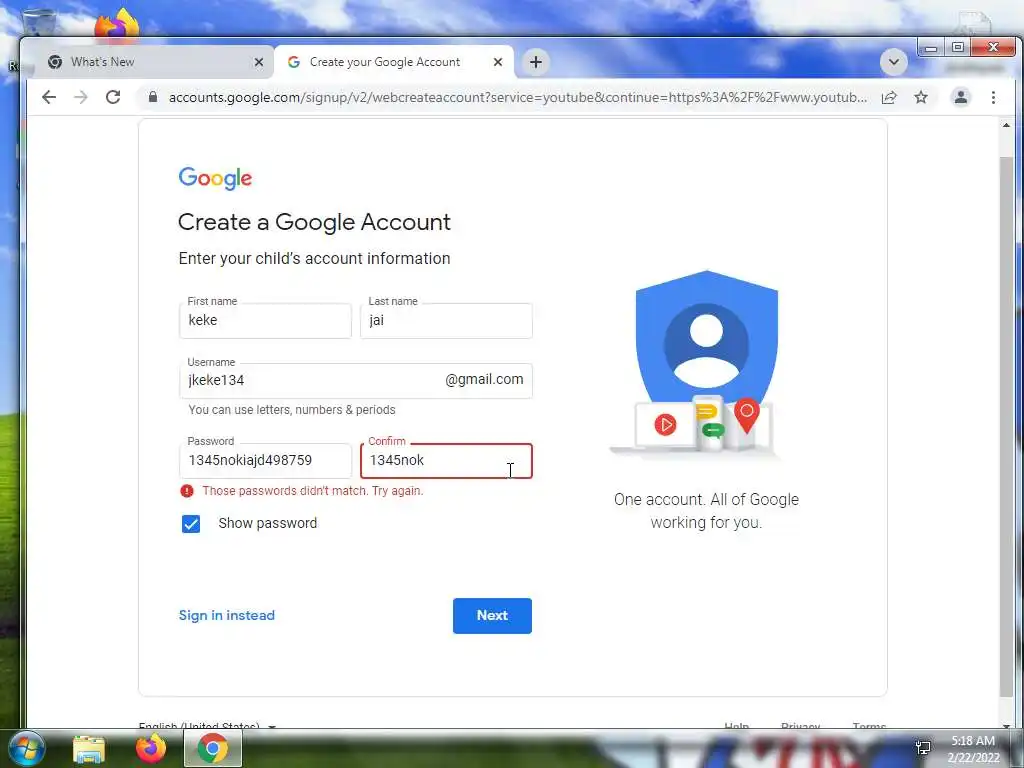Maximize the Chrome window
Viewport: 1024px width, 768px height.
(x=957, y=47)
